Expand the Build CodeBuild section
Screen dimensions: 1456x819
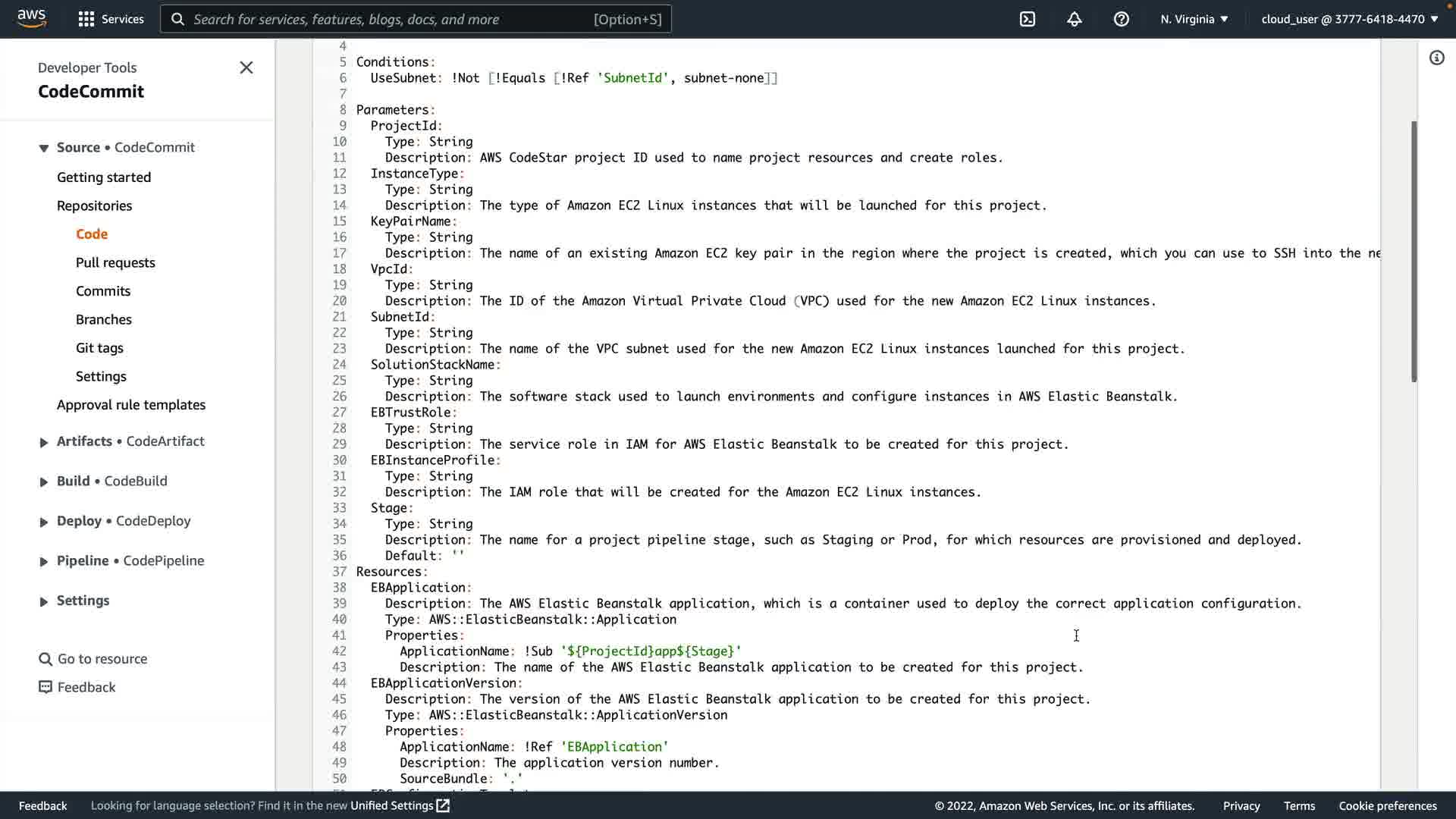point(43,482)
